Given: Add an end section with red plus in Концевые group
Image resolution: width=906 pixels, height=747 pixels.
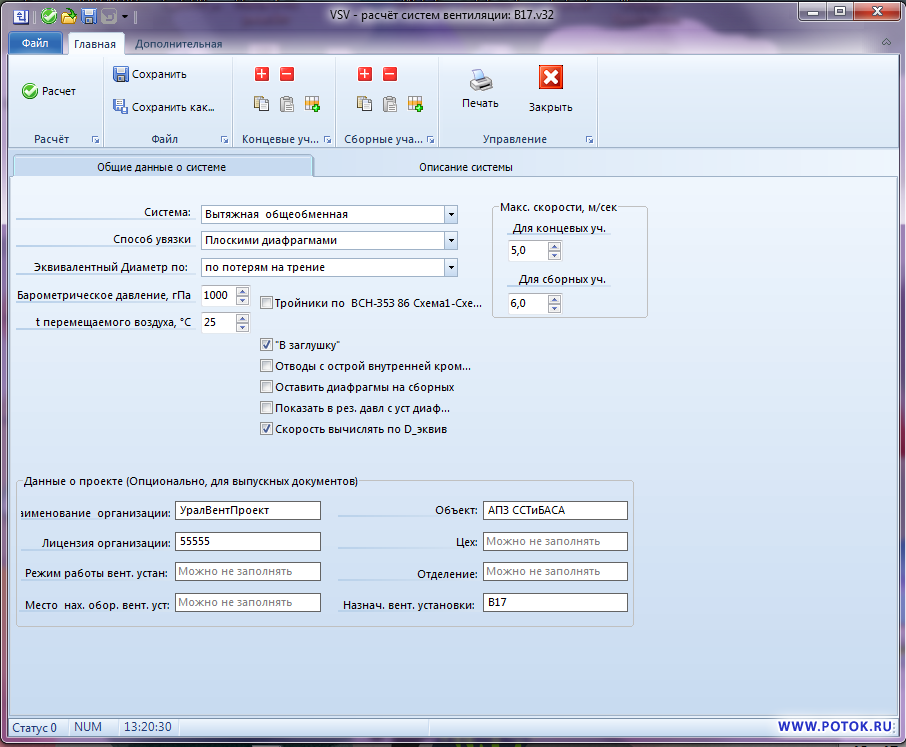Looking at the screenshot, I should tap(262, 74).
